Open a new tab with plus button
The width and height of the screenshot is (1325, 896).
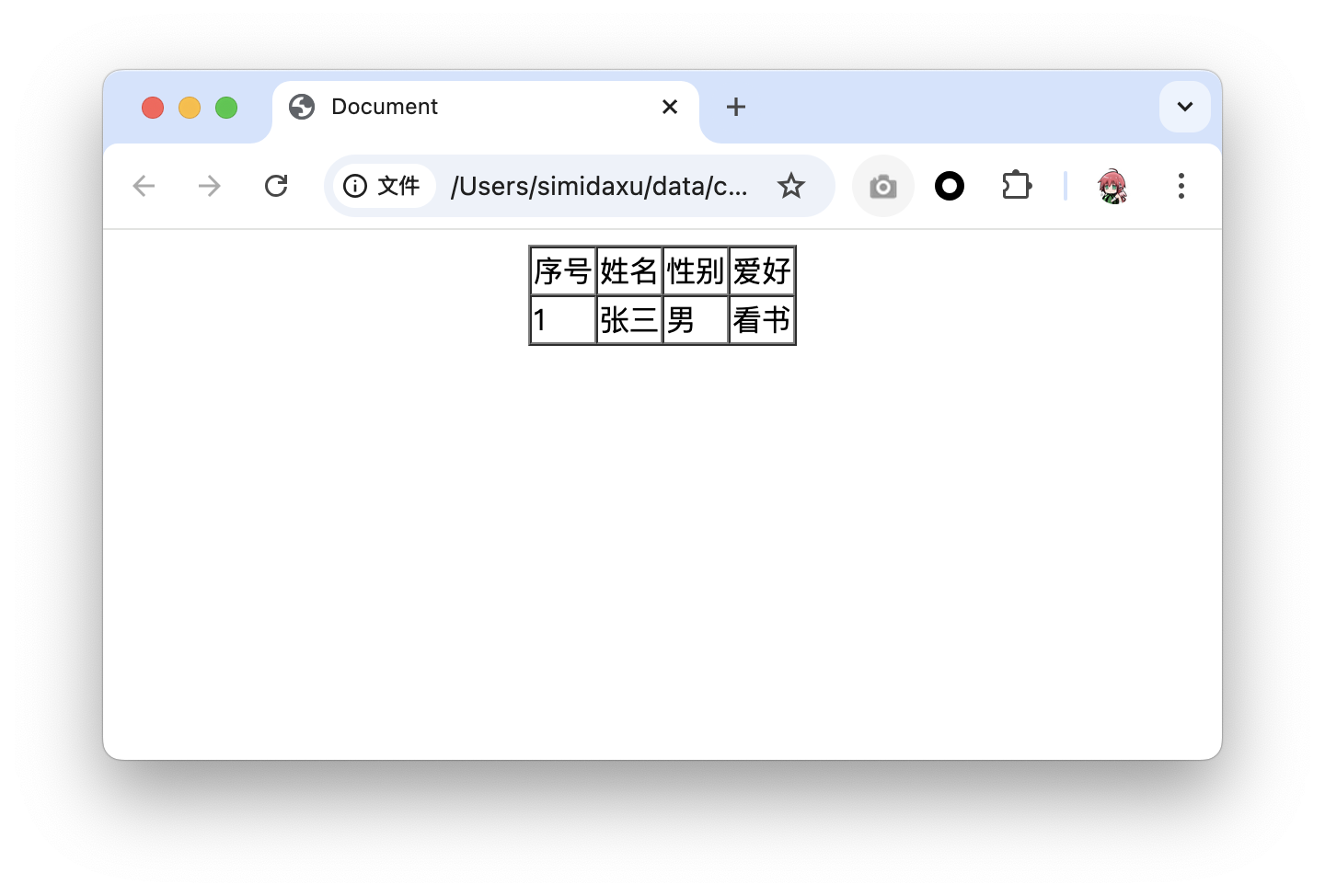[736, 107]
